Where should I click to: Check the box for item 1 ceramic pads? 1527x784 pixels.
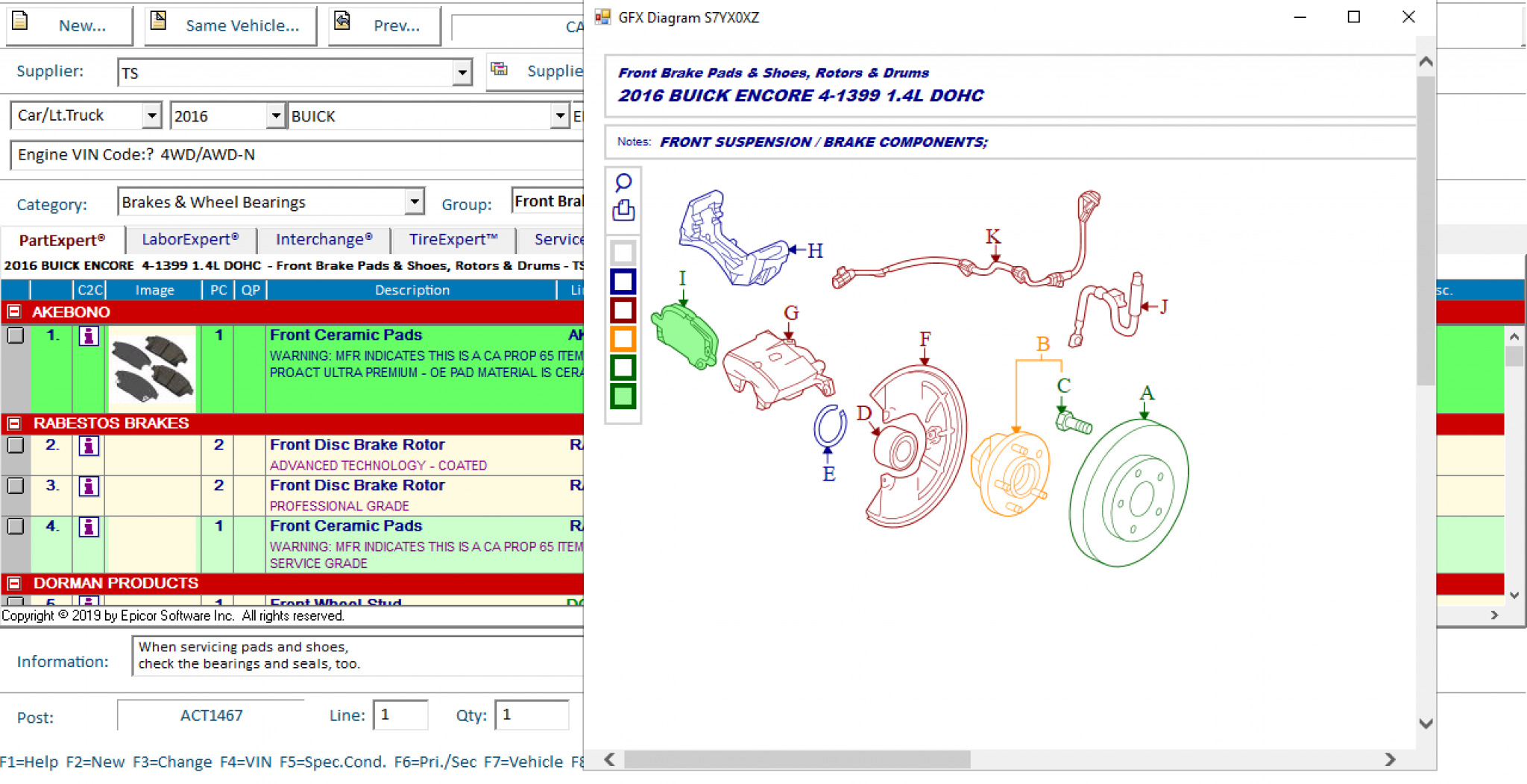click(x=16, y=335)
